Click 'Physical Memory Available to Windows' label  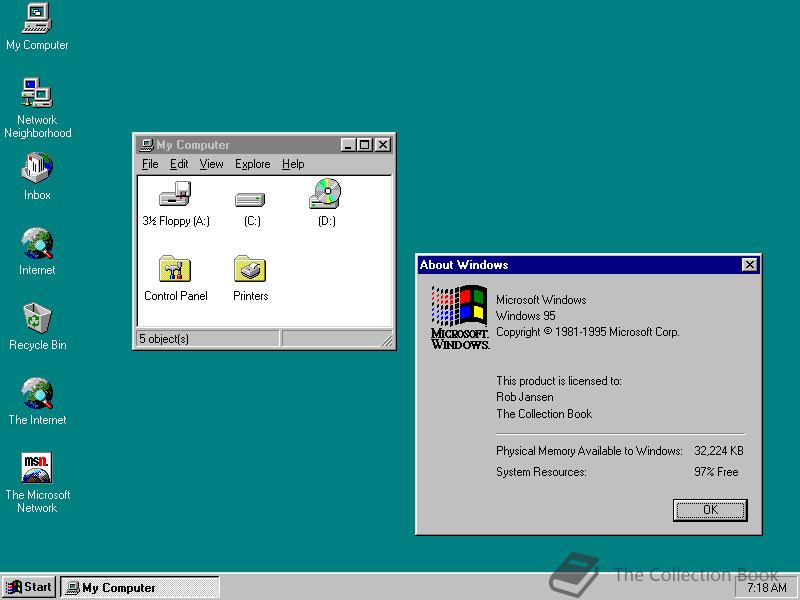(x=589, y=451)
